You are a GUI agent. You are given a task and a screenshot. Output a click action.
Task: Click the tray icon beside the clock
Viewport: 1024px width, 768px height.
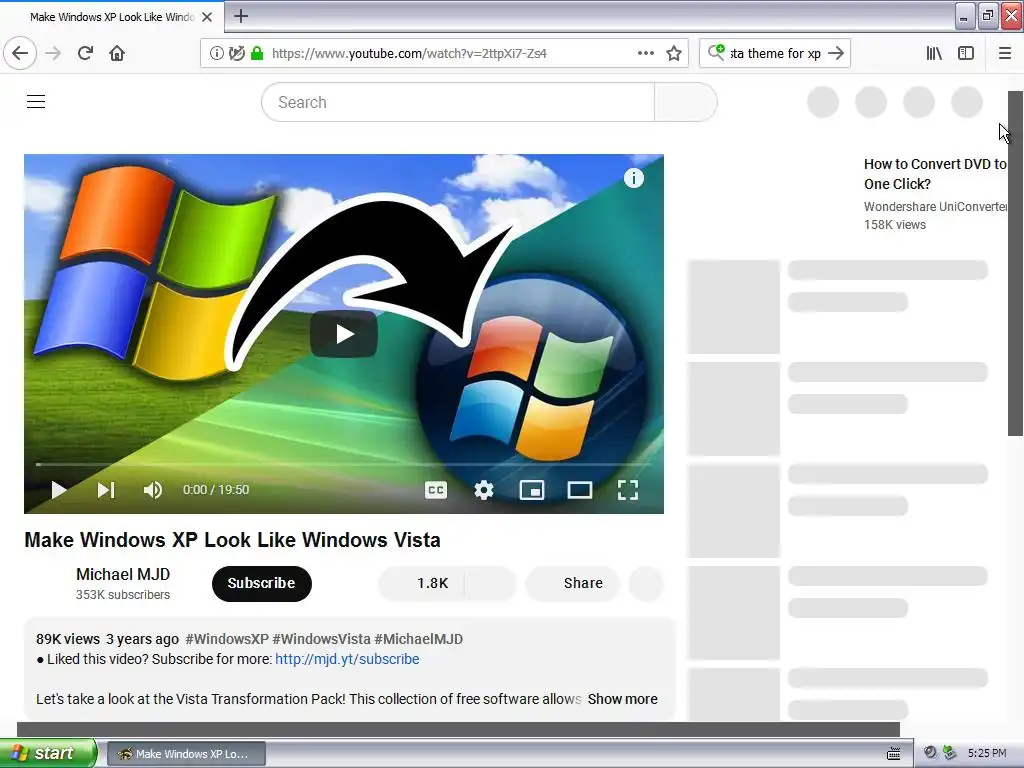click(950, 753)
